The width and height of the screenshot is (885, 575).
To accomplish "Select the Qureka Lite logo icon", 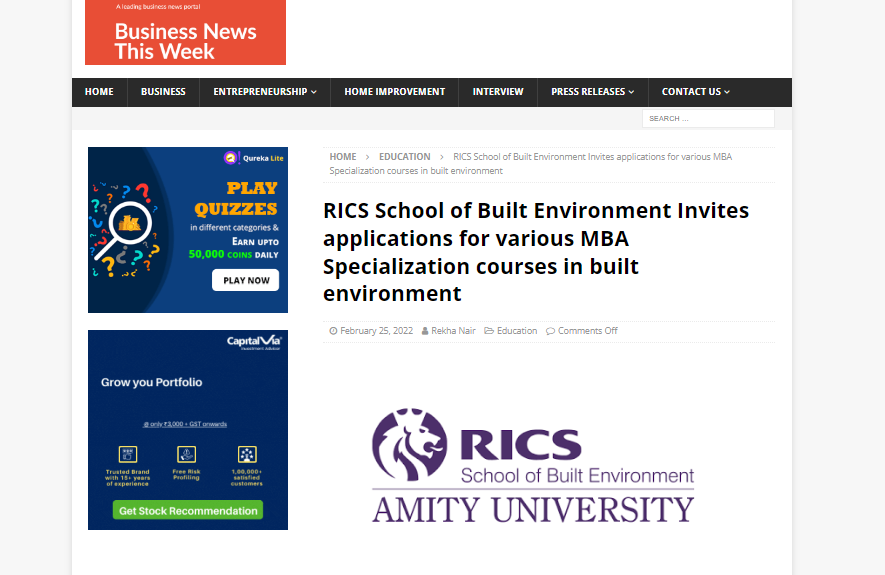I will click(231, 158).
